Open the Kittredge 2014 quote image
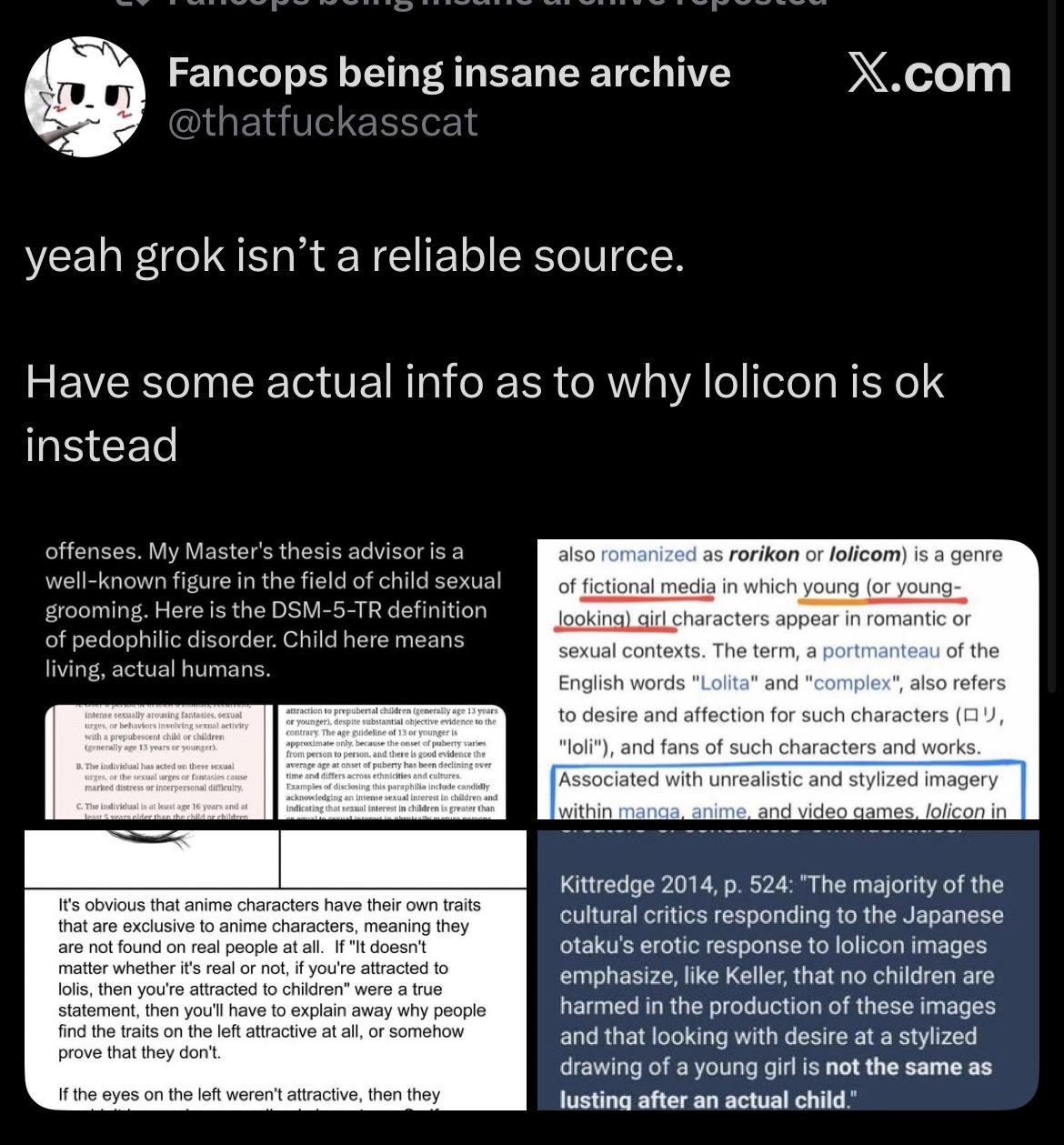 (x=788, y=969)
